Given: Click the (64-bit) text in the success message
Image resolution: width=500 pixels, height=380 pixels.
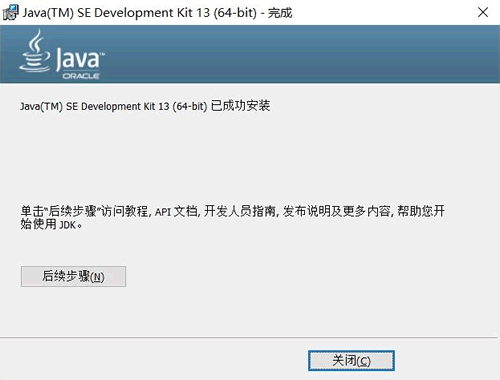Looking at the screenshot, I should tap(190, 106).
